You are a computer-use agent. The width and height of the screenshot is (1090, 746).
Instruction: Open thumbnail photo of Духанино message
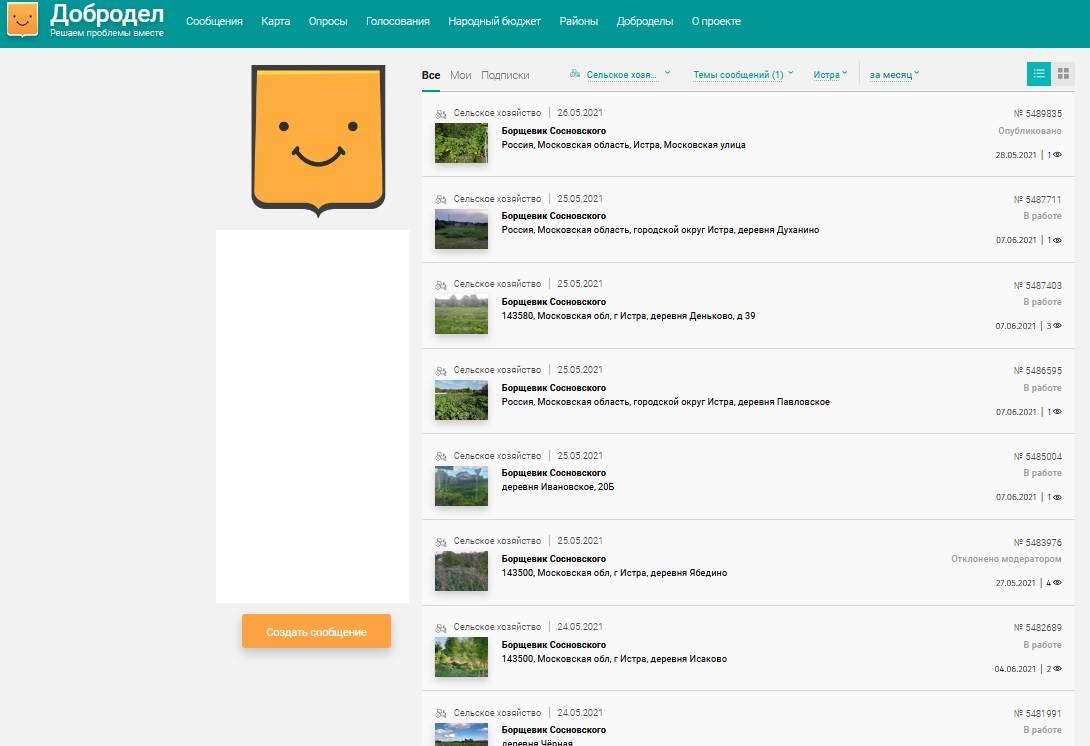[461, 229]
